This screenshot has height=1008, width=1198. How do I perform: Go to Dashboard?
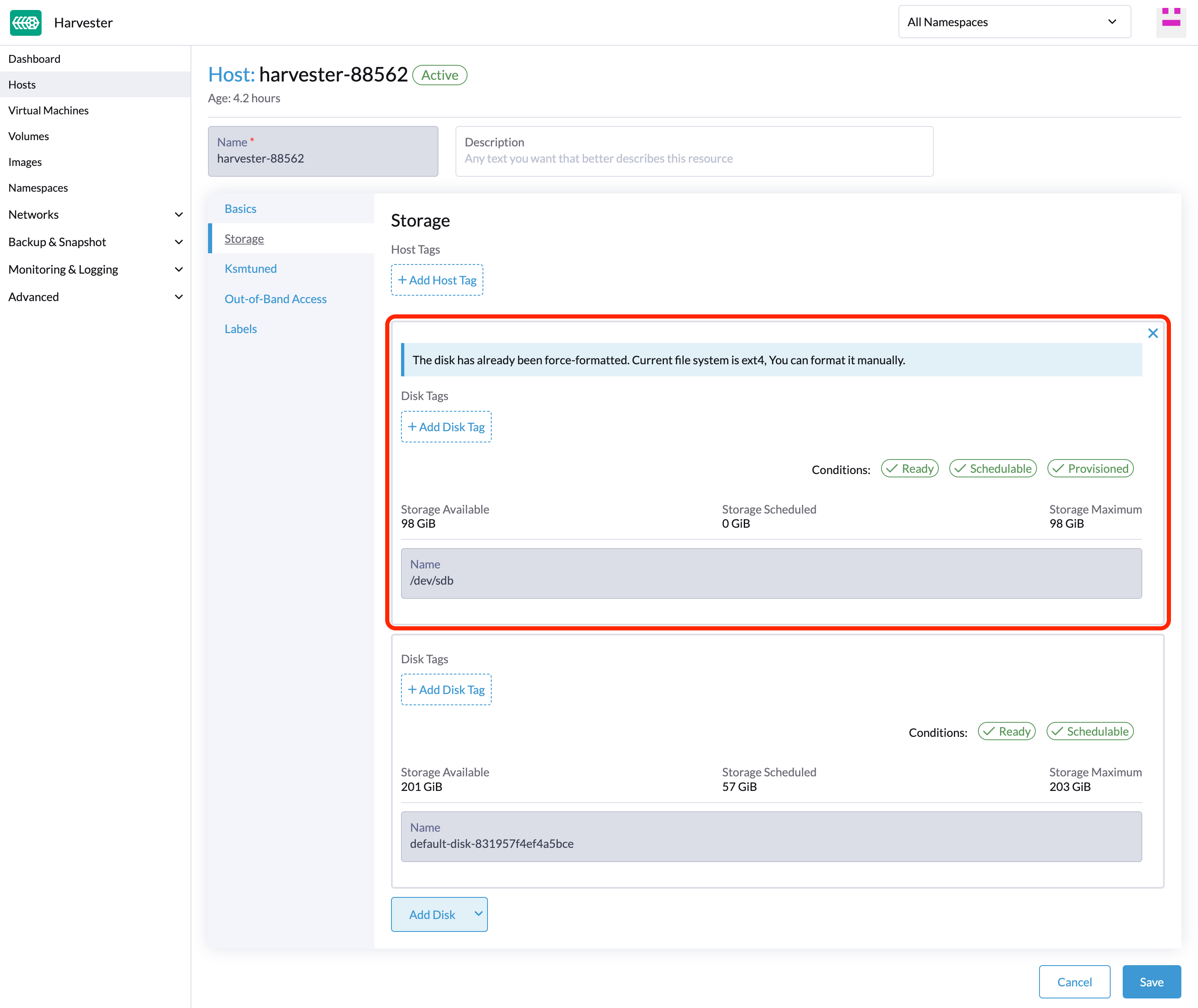[x=95, y=59]
